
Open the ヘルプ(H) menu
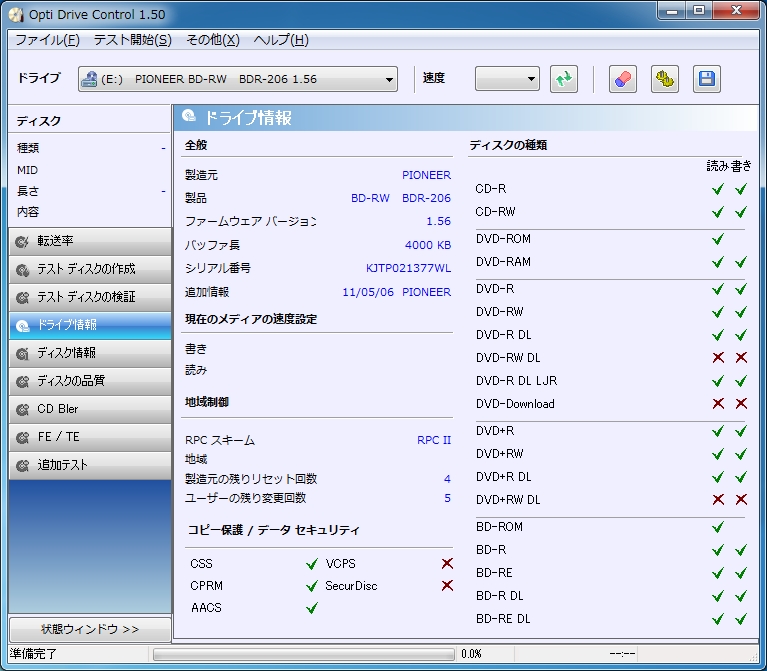click(x=281, y=40)
